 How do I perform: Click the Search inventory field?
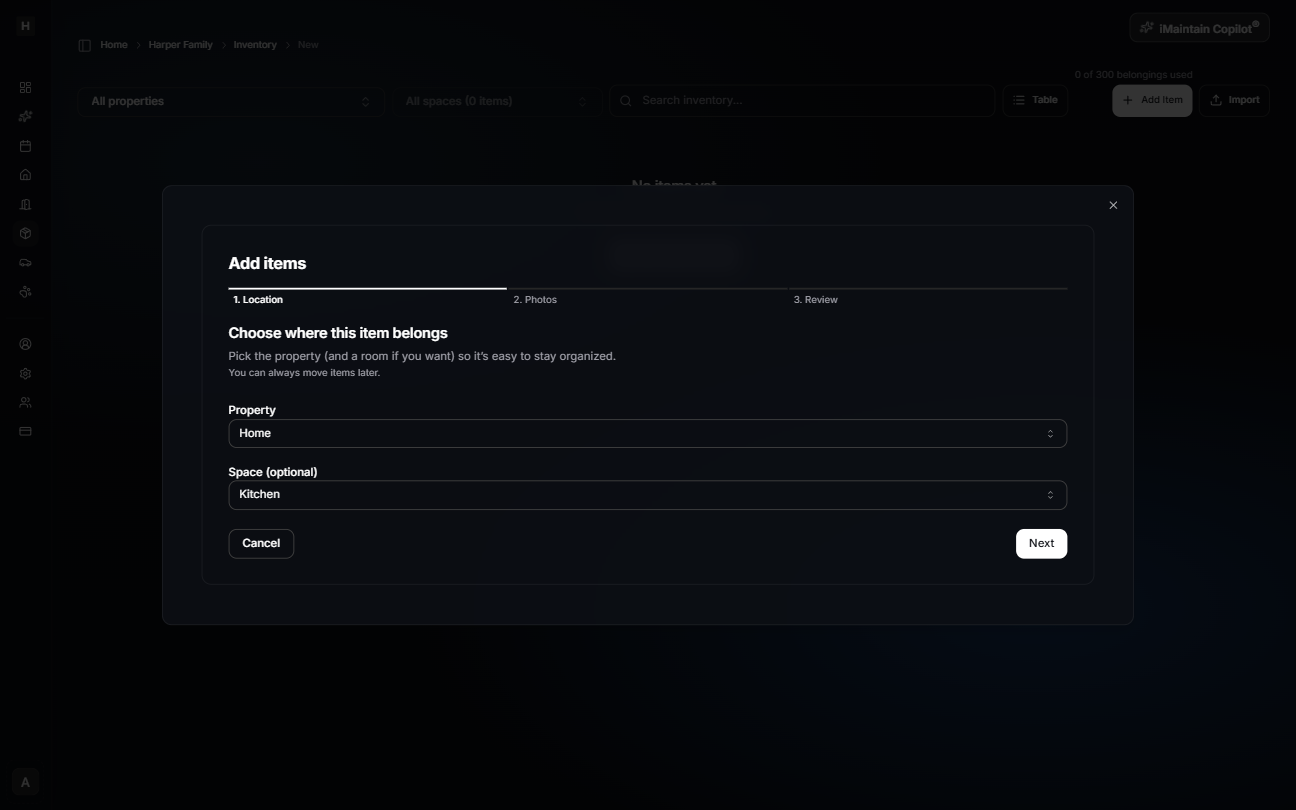click(801, 100)
